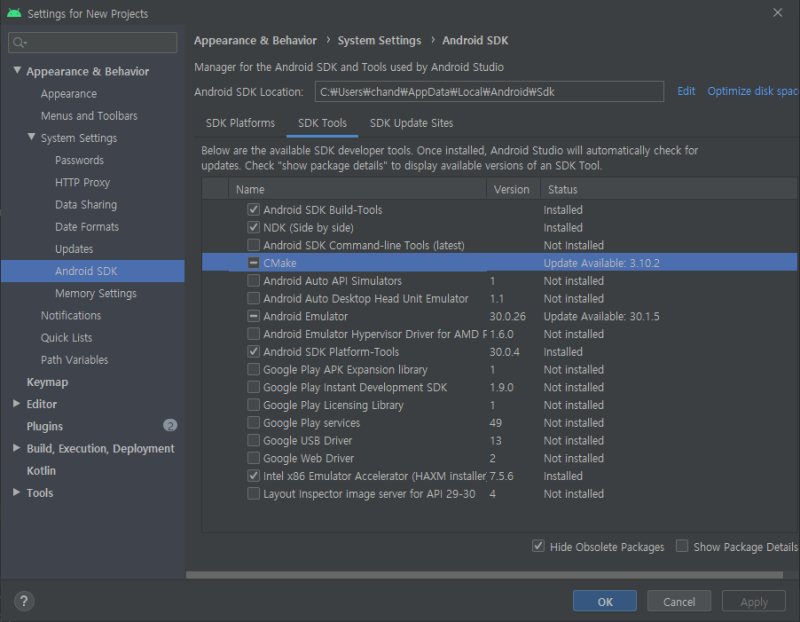Collapse the Appearance & Behavior tree node

17,71
